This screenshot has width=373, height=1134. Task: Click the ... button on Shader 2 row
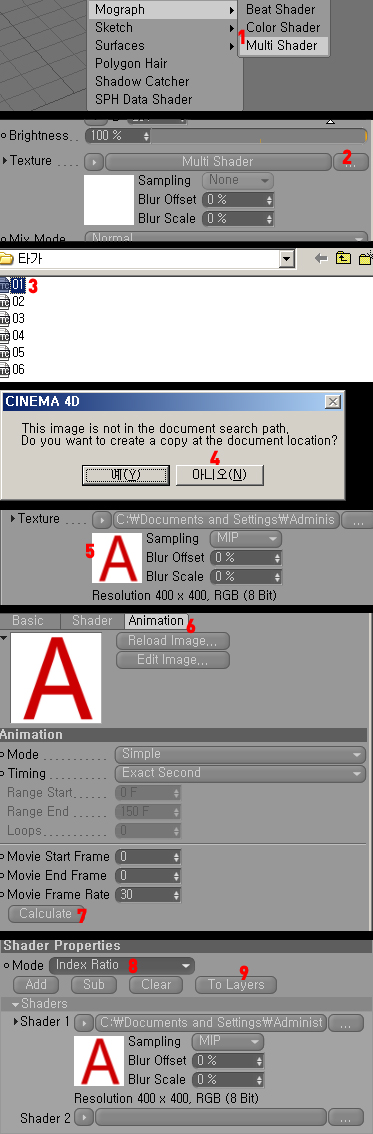[346, 1118]
